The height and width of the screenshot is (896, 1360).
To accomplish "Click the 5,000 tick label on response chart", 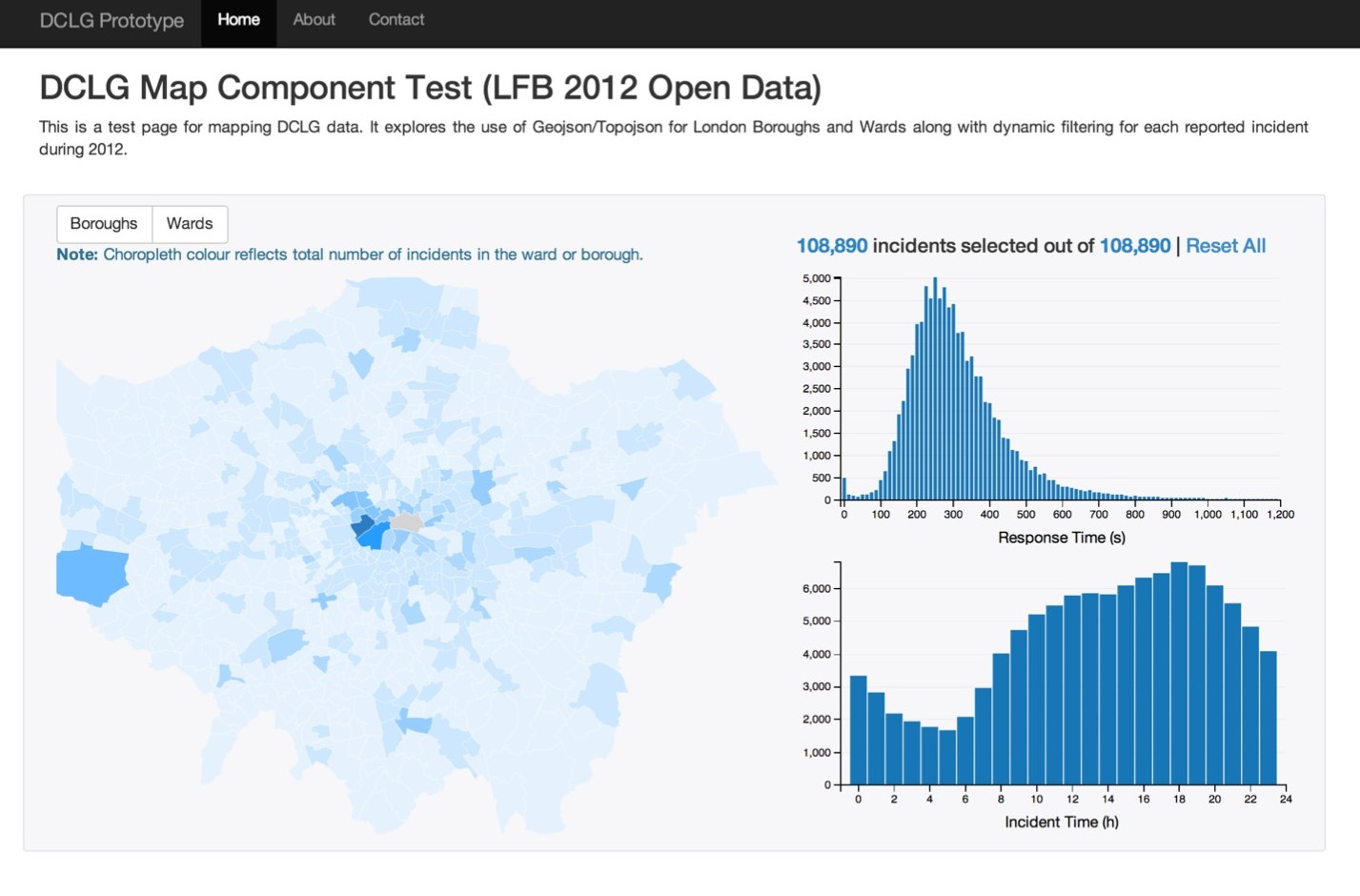I will click(x=817, y=278).
